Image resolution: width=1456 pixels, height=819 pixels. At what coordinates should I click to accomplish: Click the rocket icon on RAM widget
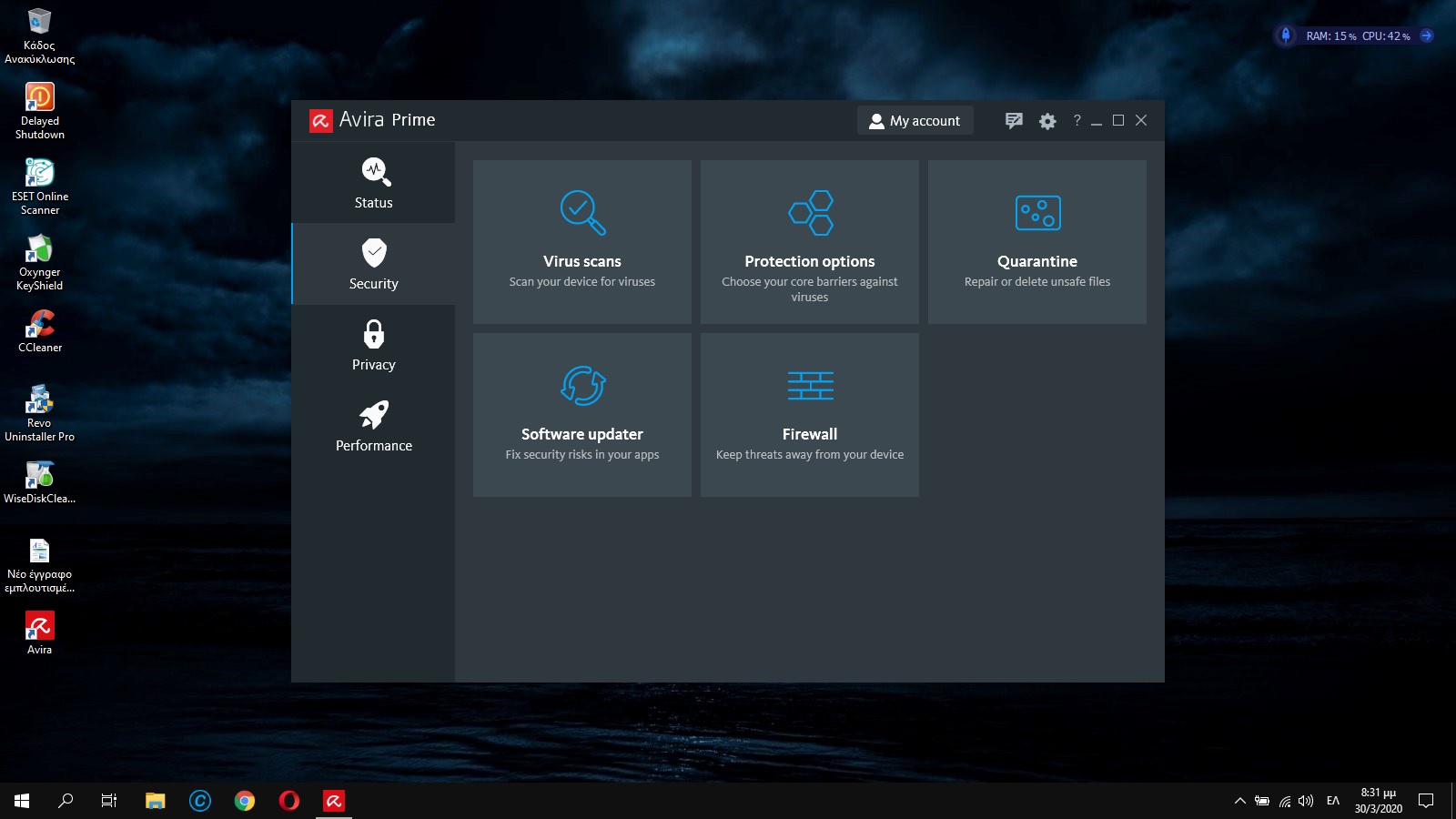click(x=1286, y=35)
